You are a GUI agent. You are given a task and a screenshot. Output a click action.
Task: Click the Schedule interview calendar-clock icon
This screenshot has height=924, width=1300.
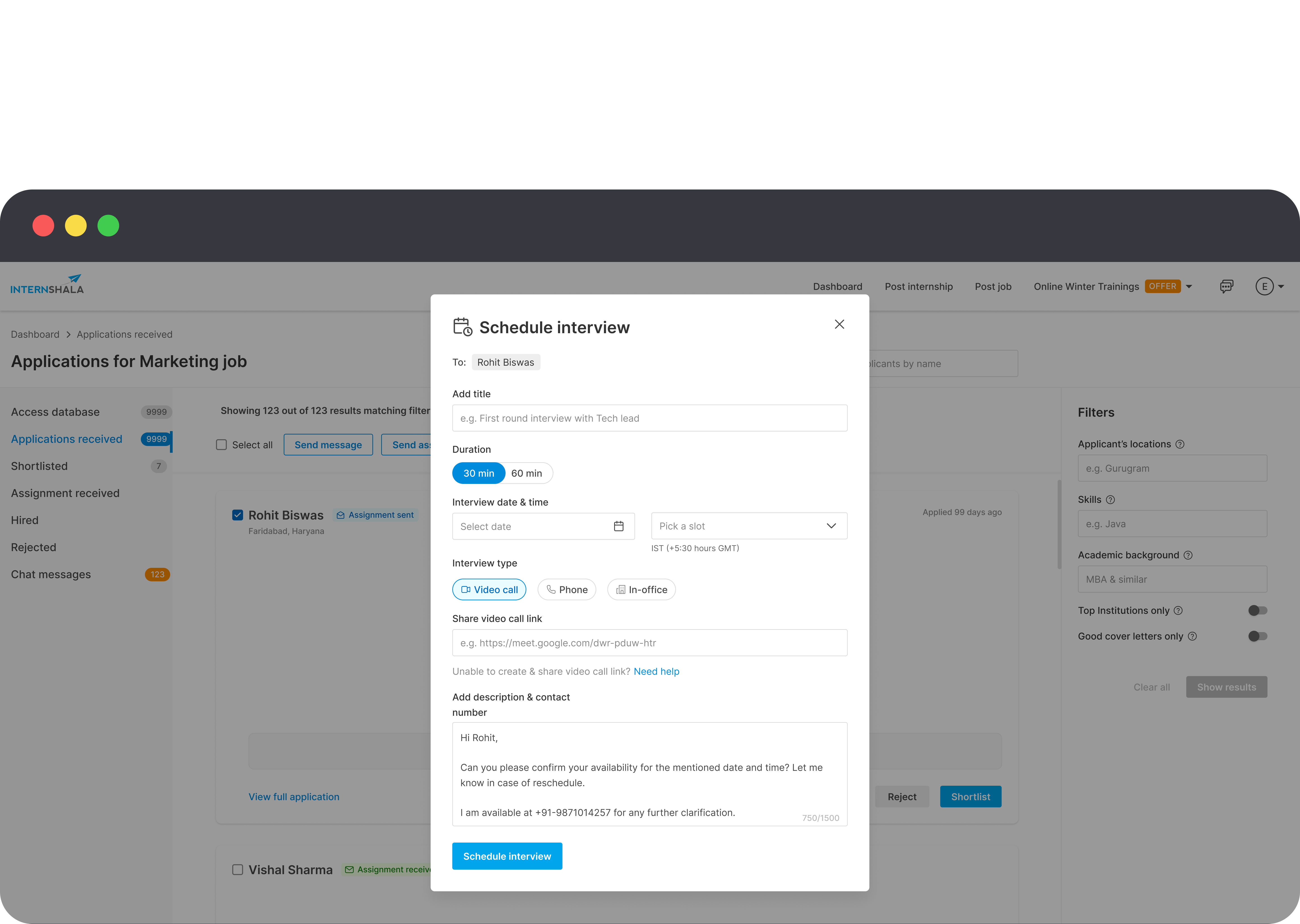click(x=463, y=327)
